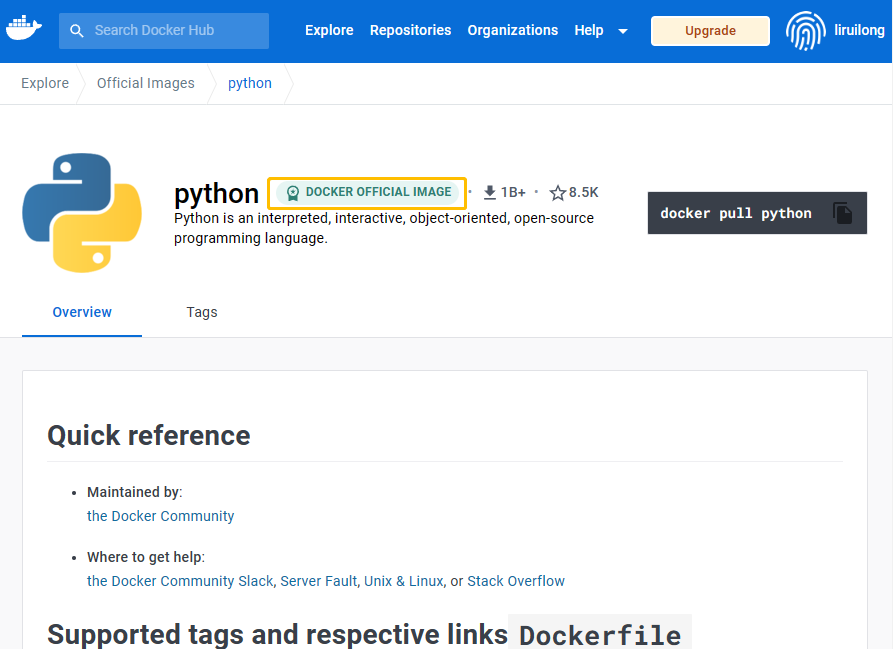This screenshot has width=893, height=649.
Task: Follow the Stack Overflow help link
Action: (x=515, y=581)
